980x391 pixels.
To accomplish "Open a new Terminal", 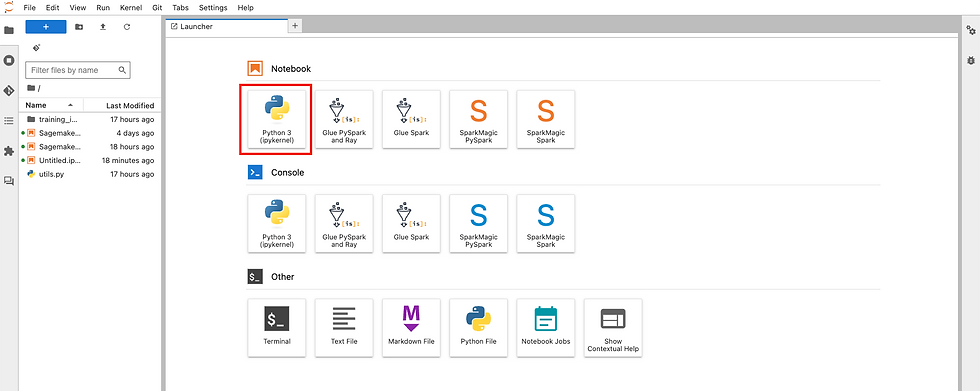I will [x=277, y=328].
